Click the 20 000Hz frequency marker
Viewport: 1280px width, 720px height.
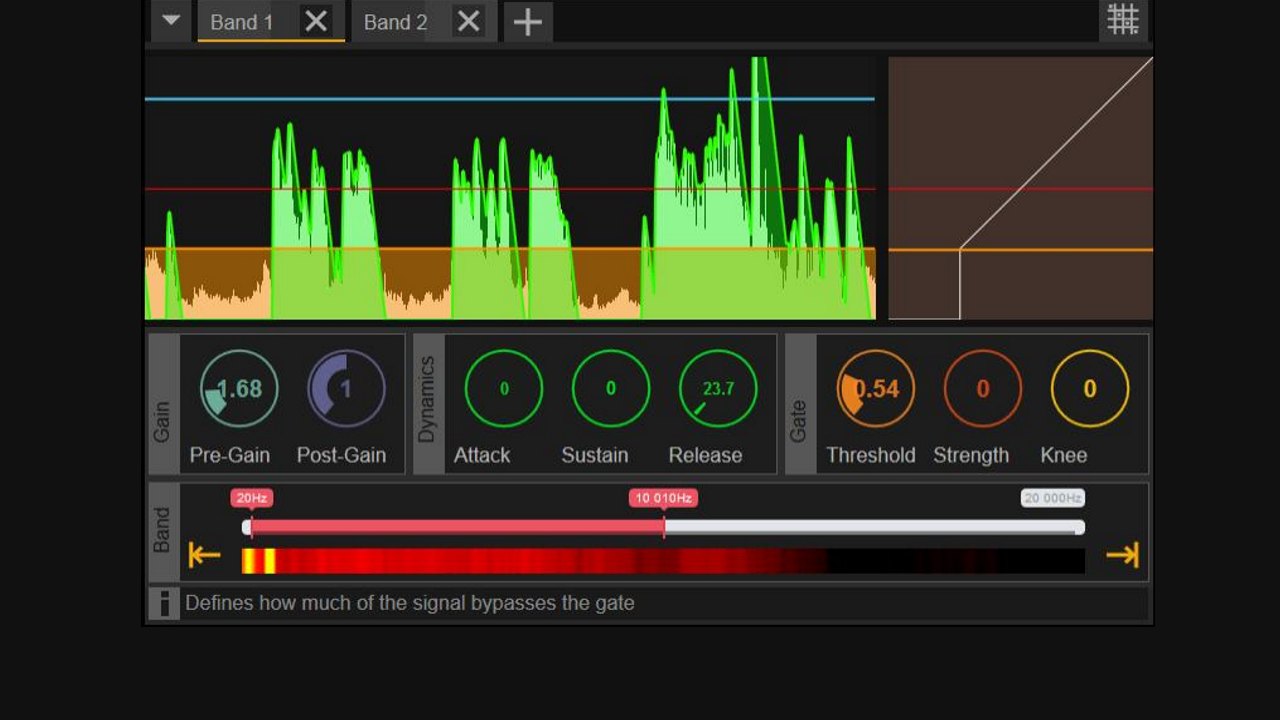tap(1052, 498)
